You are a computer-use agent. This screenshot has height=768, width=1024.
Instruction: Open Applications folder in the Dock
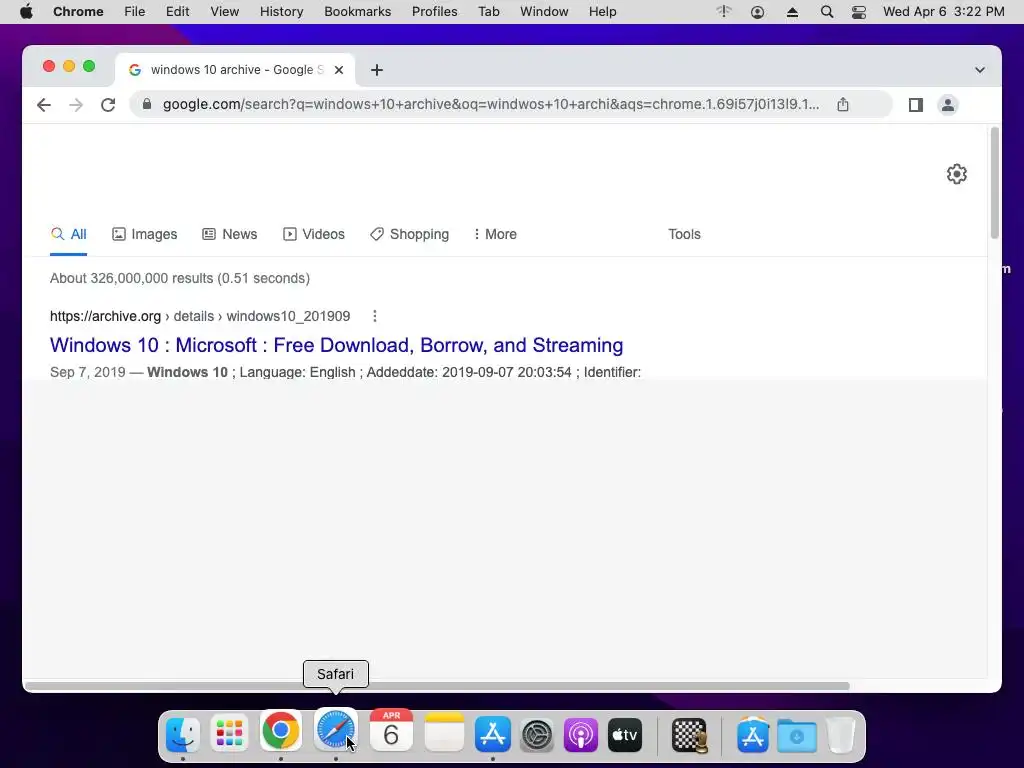click(752, 734)
